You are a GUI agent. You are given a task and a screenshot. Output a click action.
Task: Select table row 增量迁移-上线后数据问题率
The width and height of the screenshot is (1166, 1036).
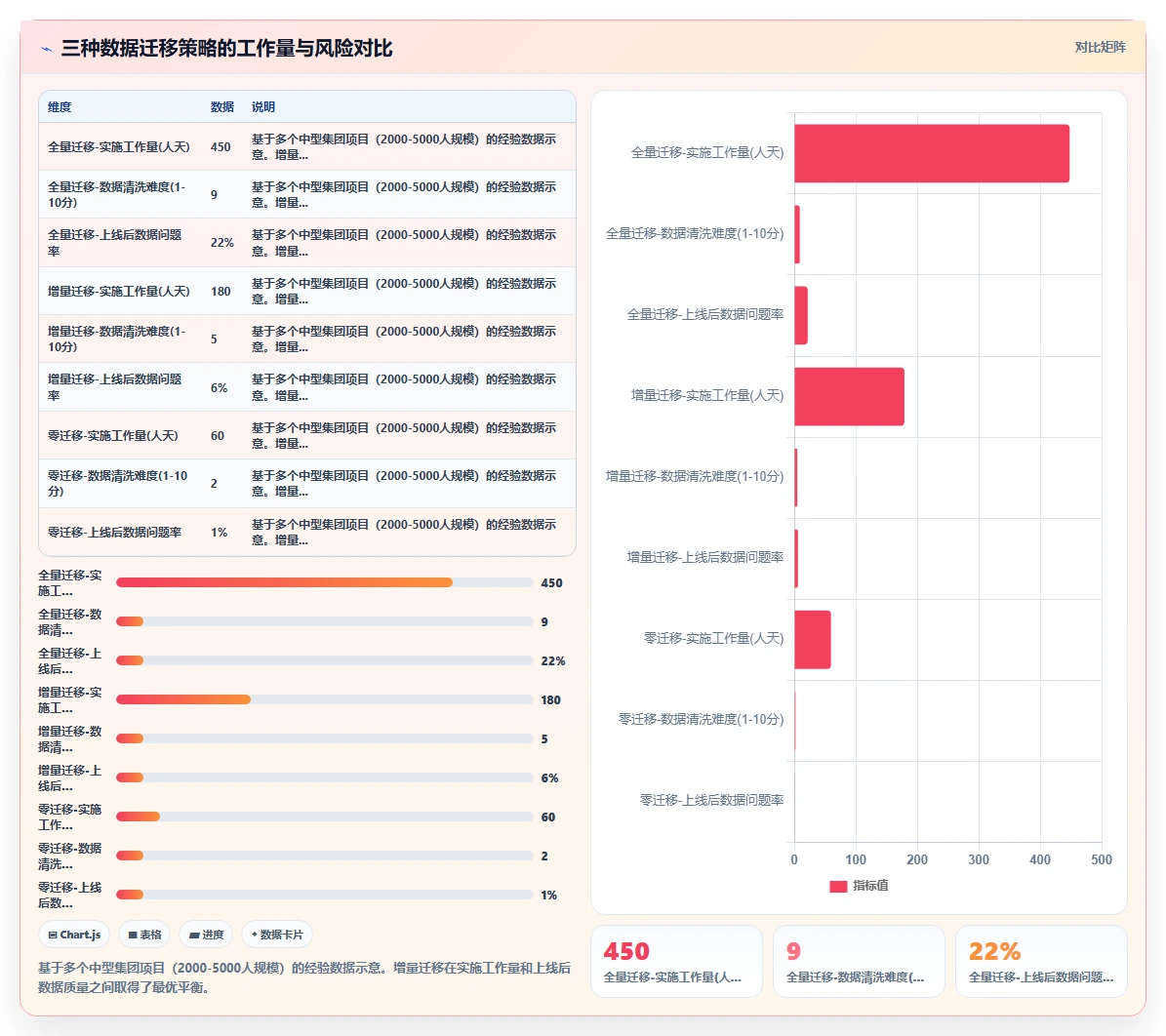[307, 386]
